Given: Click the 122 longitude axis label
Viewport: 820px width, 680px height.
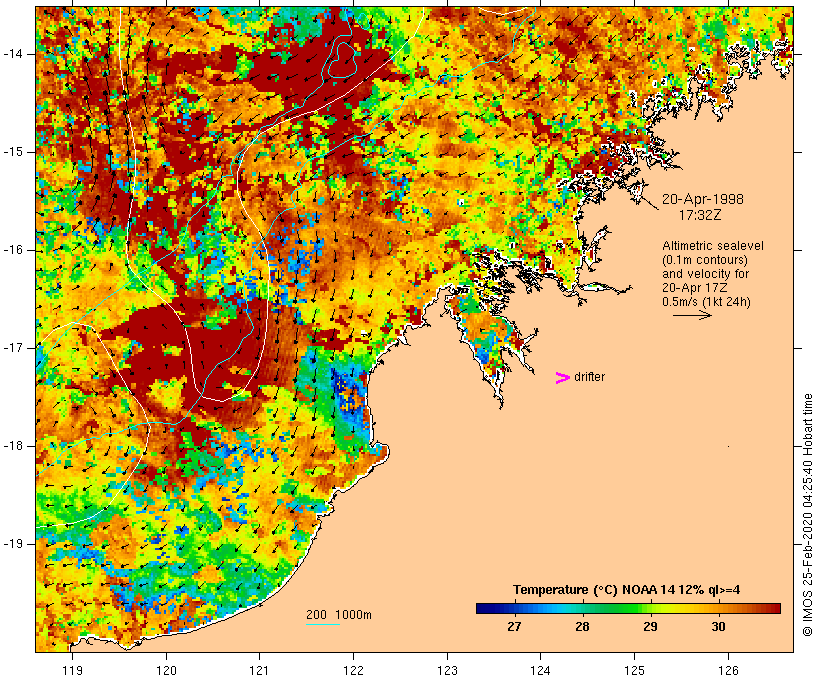Looking at the screenshot, I should (354, 670).
